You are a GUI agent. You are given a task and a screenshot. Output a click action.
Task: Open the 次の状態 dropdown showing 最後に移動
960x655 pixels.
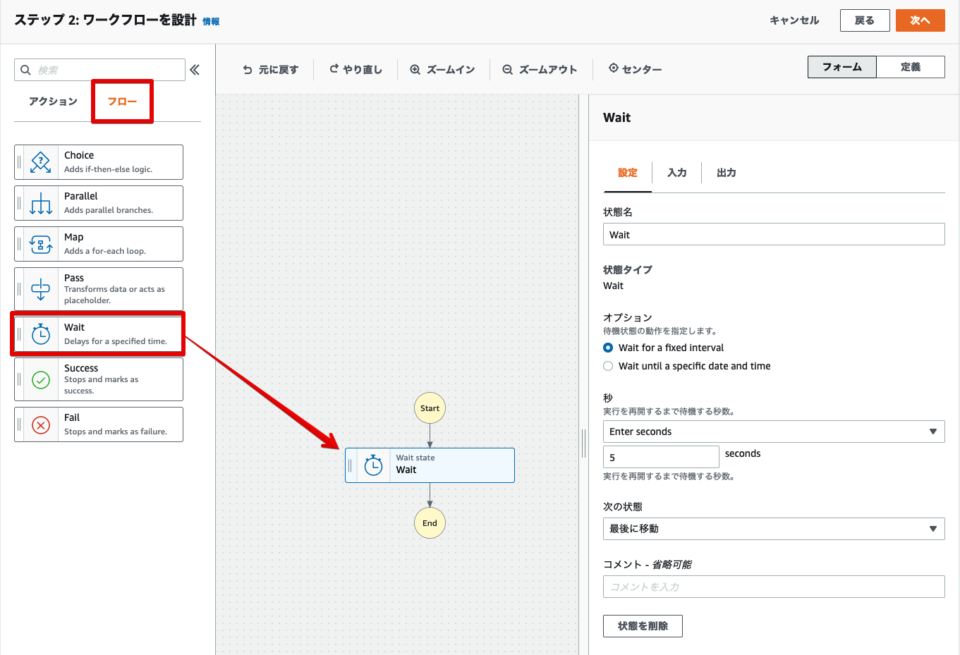coord(773,528)
